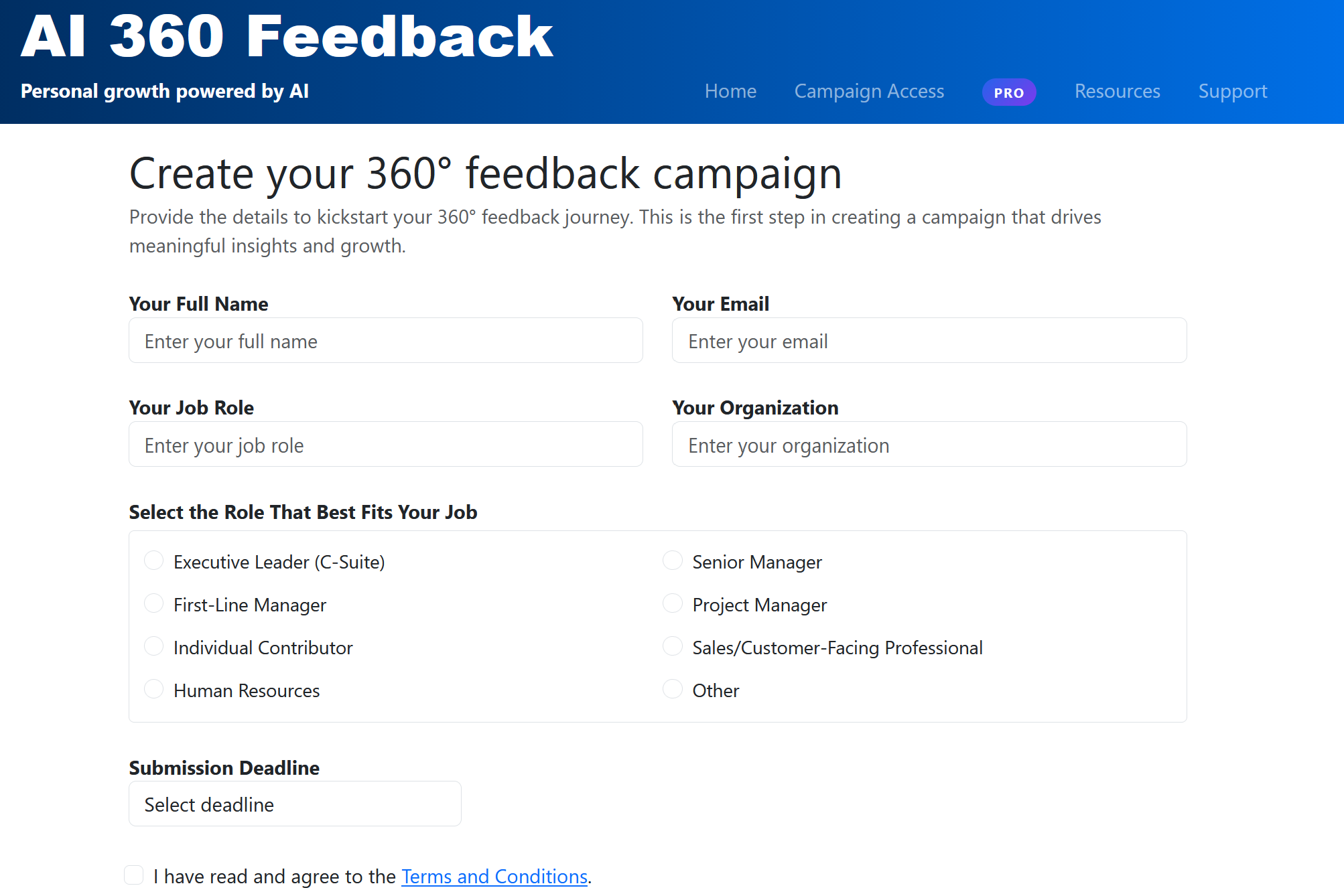Click the organization input field

tap(929, 444)
